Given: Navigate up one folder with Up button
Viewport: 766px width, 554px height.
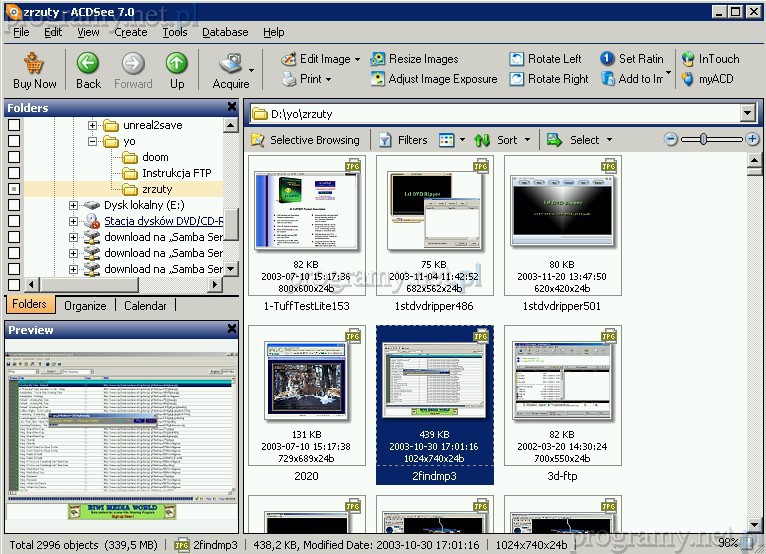Looking at the screenshot, I should click(177, 63).
